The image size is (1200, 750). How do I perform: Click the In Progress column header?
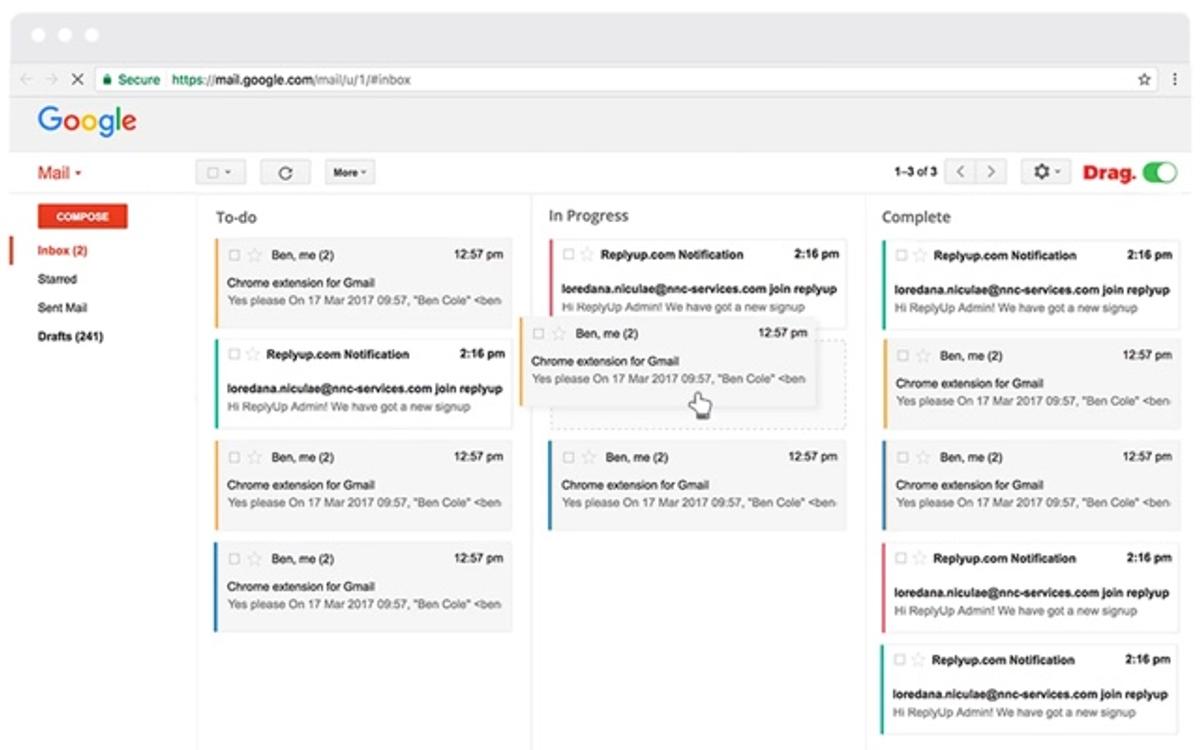(x=588, y=216)
